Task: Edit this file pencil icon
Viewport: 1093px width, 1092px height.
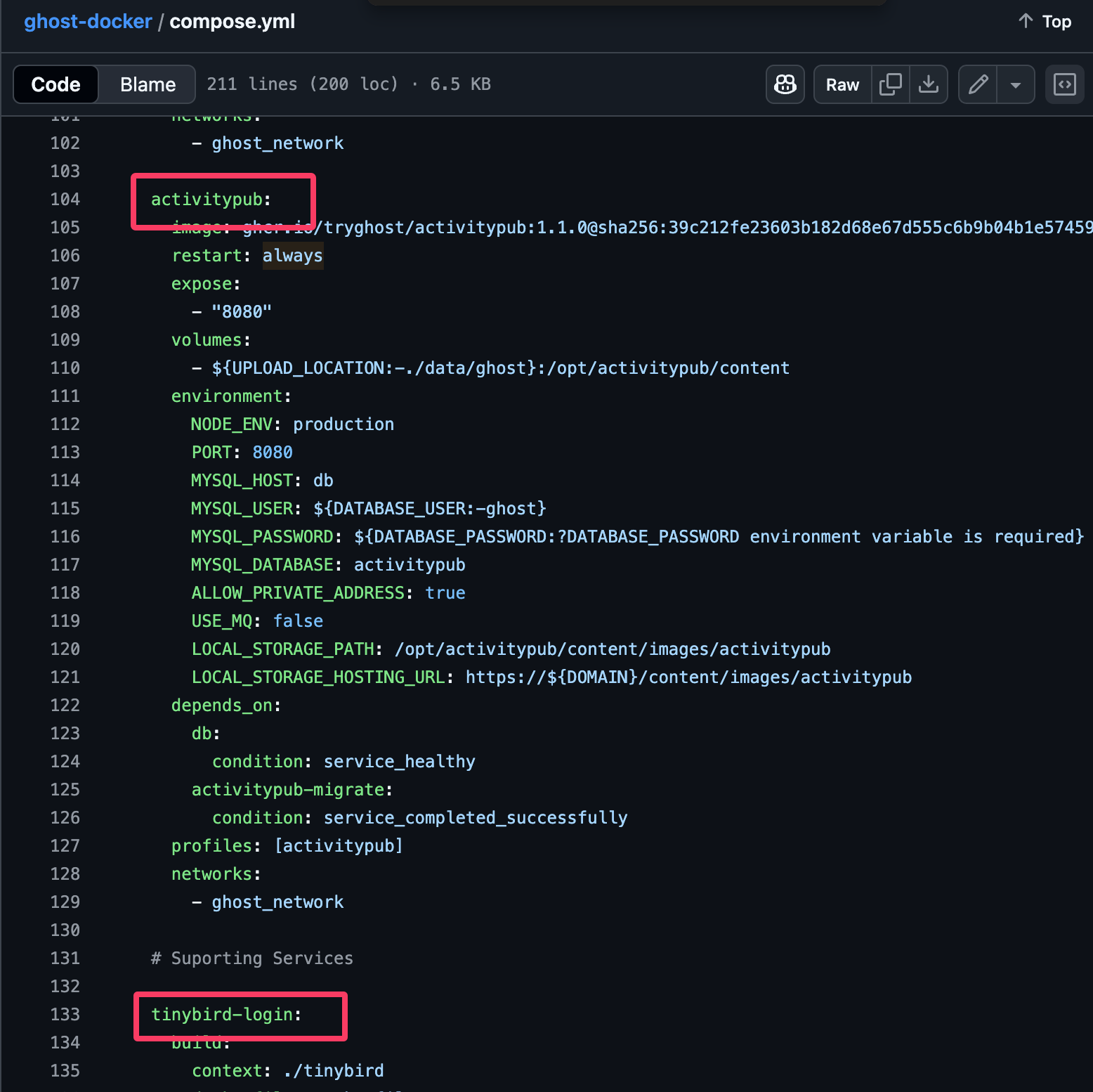Action: (x=978, y=84)
